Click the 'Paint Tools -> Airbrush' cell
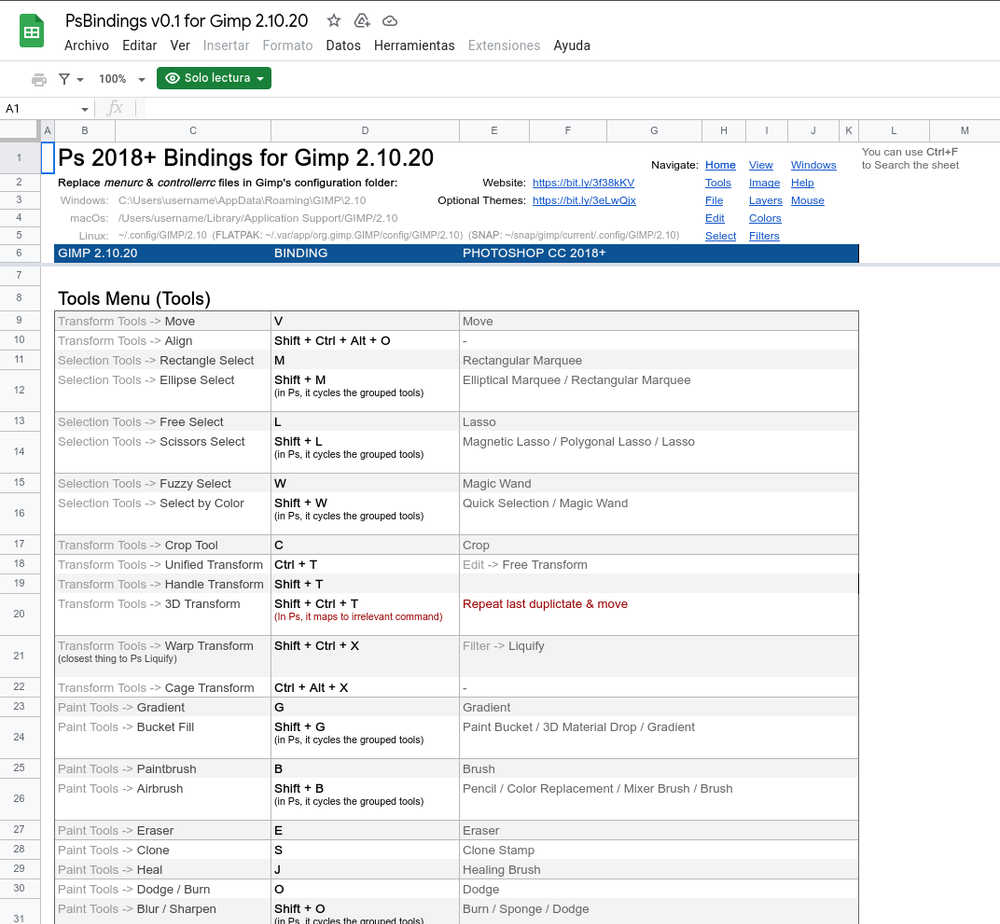 tap(163, 800)
